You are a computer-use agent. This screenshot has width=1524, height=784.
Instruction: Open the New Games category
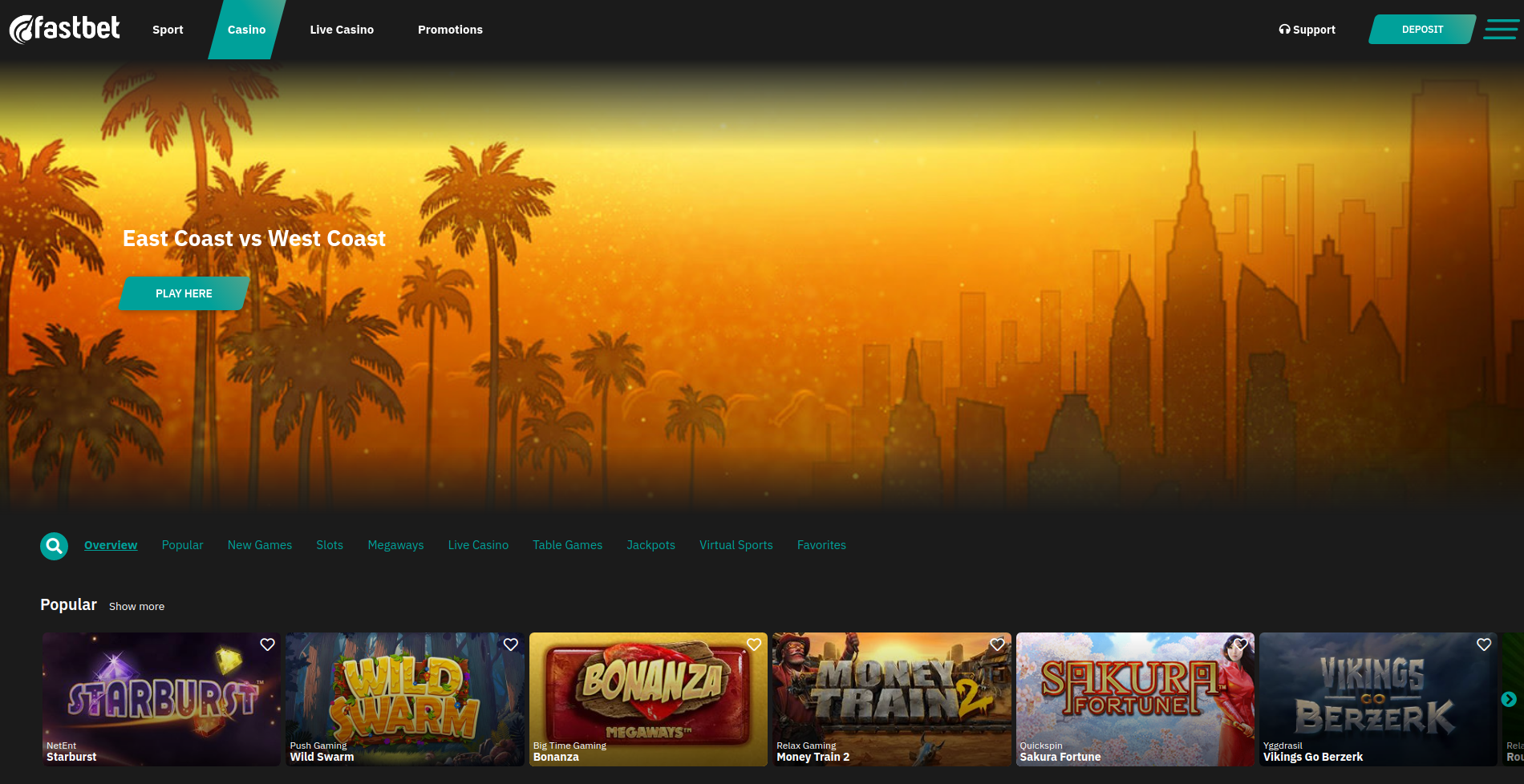point(259,545)
